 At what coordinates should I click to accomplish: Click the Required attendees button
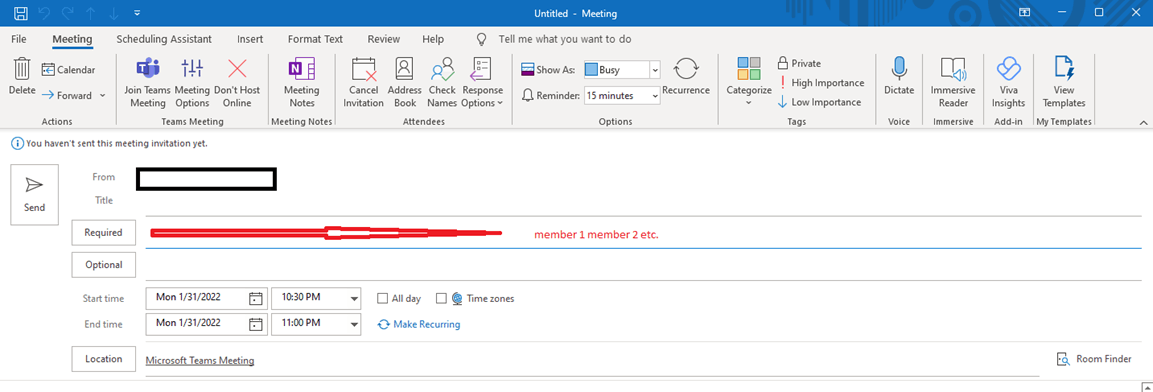coord(104,232)
